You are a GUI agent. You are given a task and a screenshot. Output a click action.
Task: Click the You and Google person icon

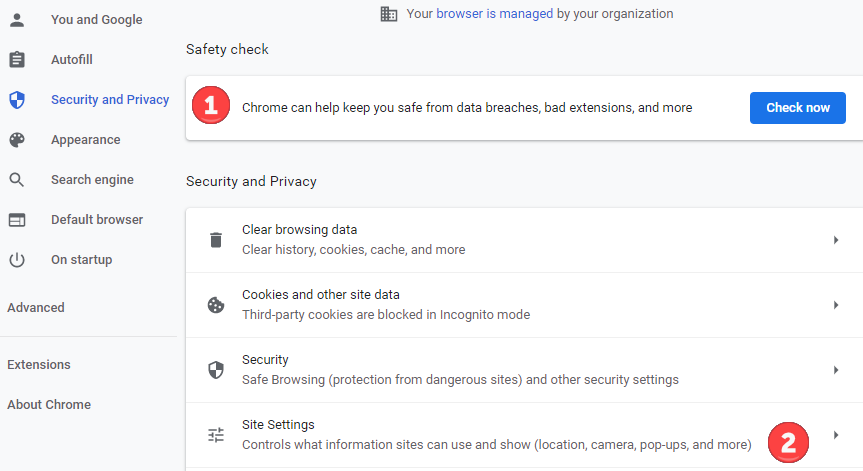pyautogui.click(x=17, y=20)
